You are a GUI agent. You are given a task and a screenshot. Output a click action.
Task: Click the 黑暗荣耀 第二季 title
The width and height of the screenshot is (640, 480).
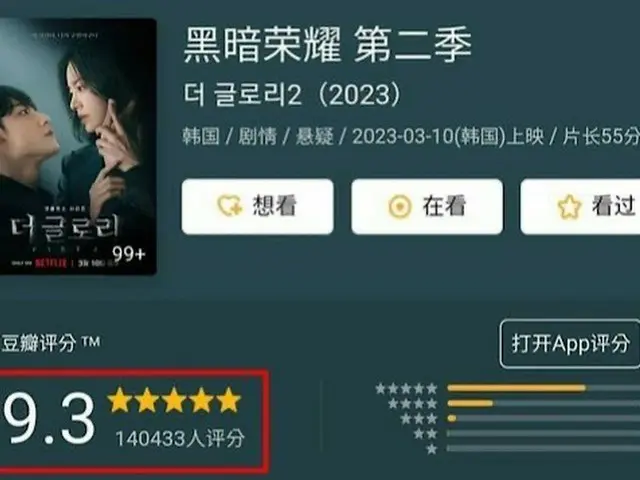click(327, 44)
